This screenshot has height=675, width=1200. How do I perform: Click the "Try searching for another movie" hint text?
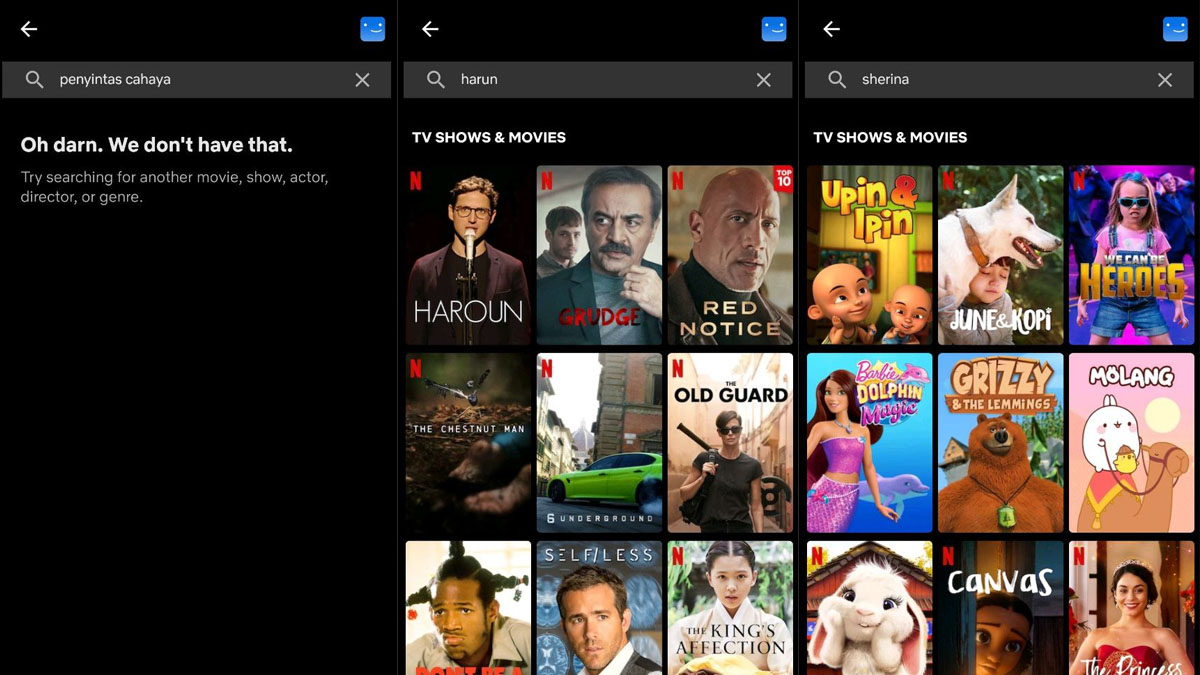click(175, 187)
